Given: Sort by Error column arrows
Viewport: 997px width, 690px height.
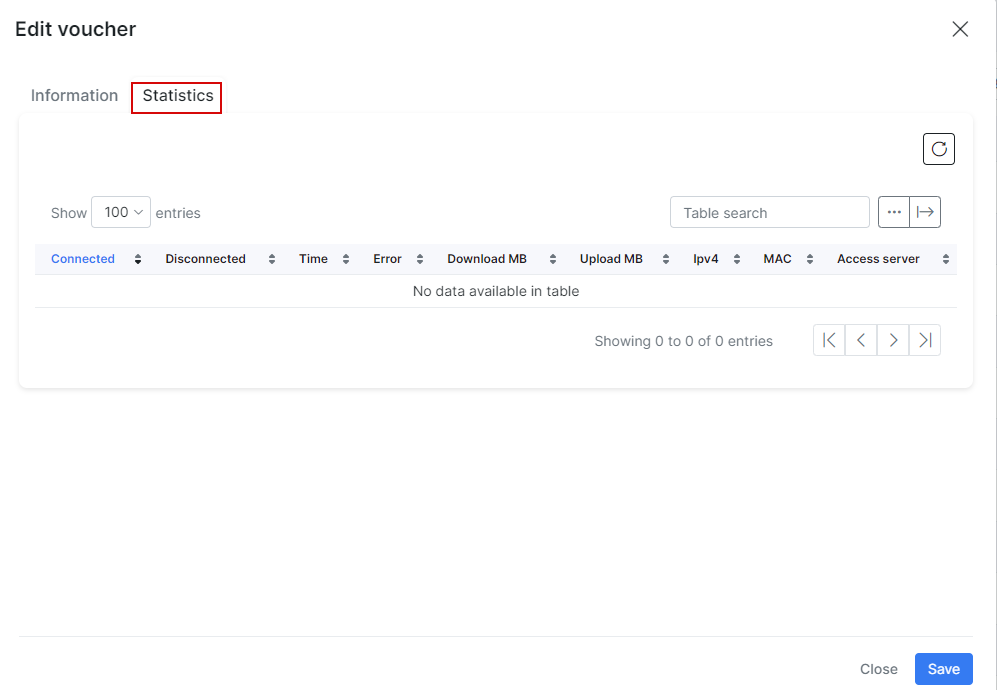Looking at the screenshot, I should point(420,259).
